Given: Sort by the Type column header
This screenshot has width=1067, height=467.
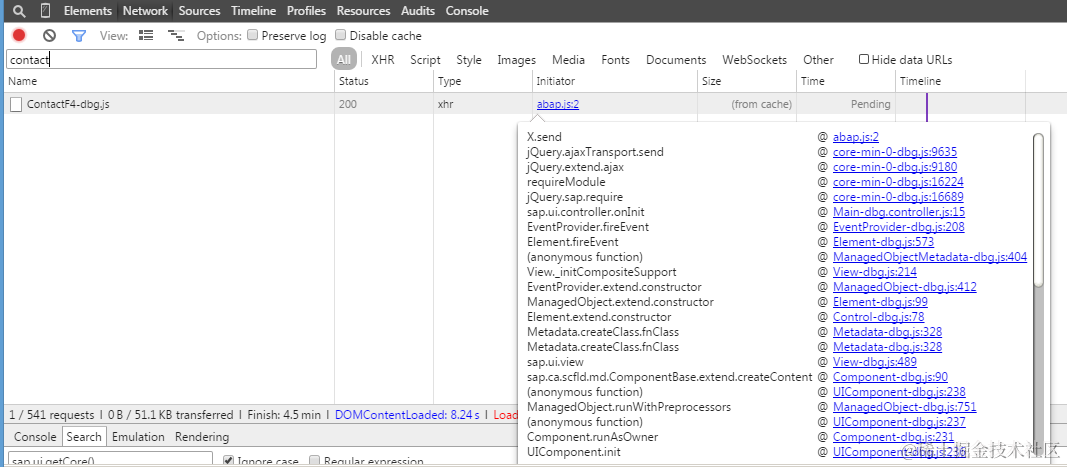Looking at the screenshot, I should (x=483, y=81).
